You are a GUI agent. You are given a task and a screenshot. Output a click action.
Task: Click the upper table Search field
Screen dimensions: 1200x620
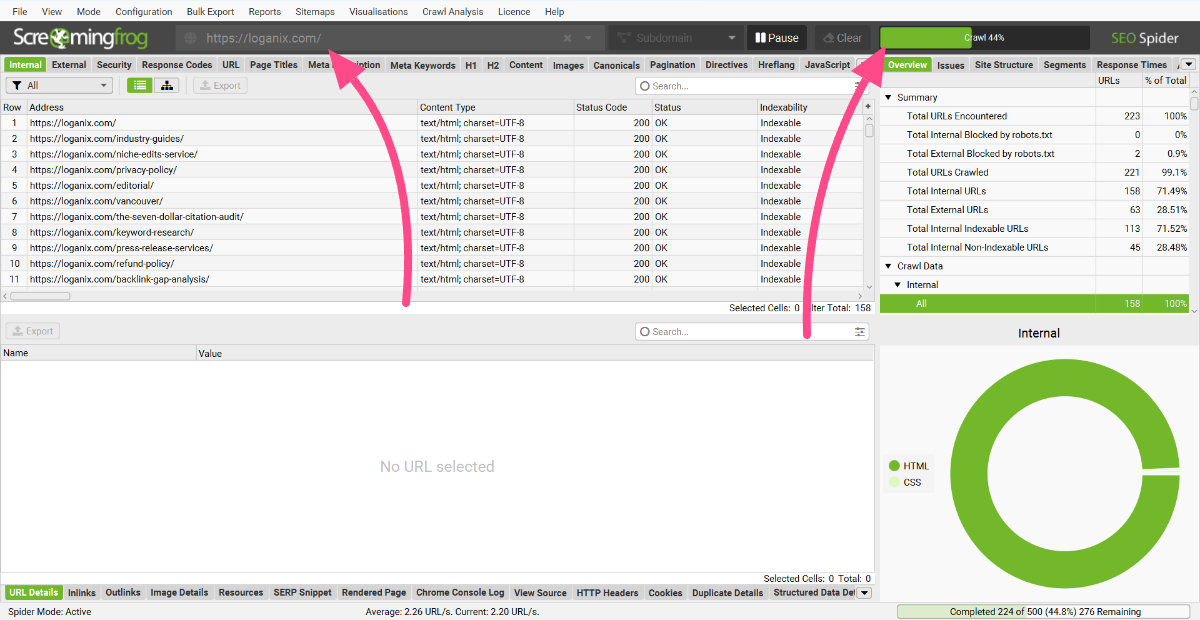[752, 86]
